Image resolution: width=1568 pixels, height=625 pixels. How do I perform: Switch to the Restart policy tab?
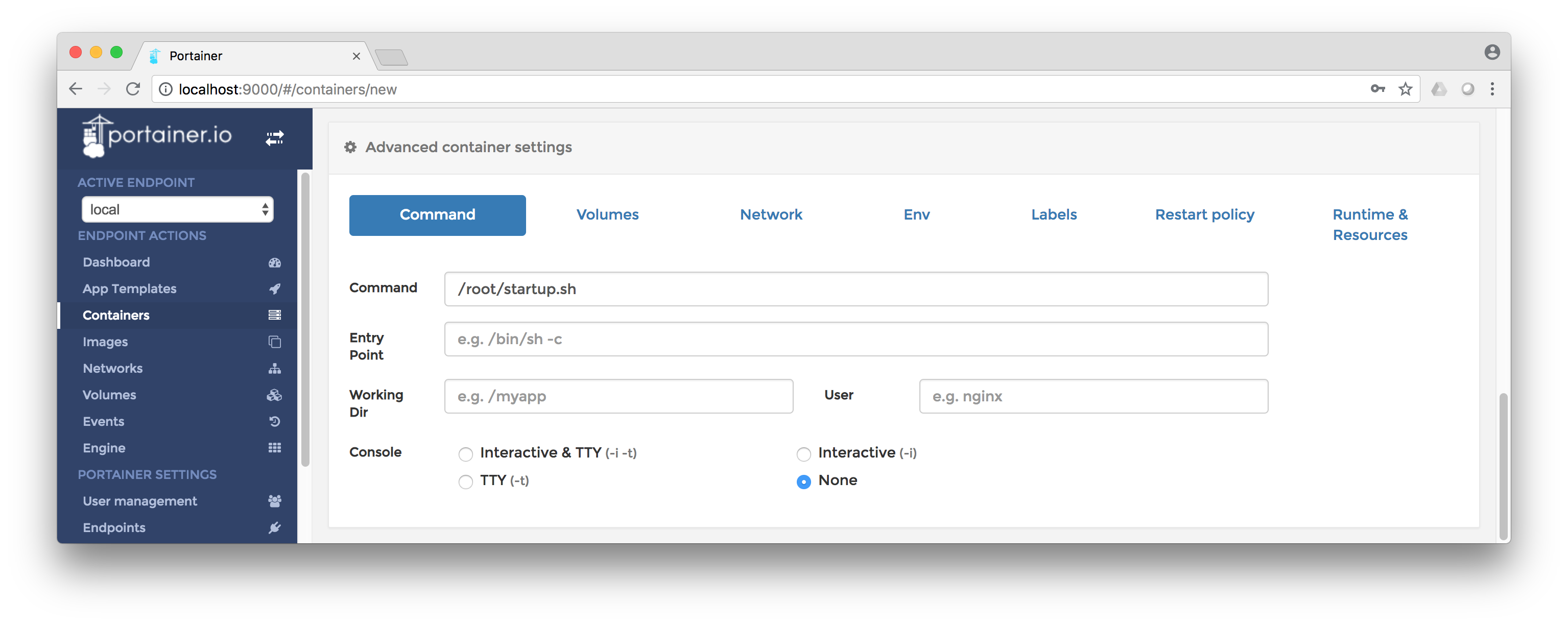coord(1205,215)
